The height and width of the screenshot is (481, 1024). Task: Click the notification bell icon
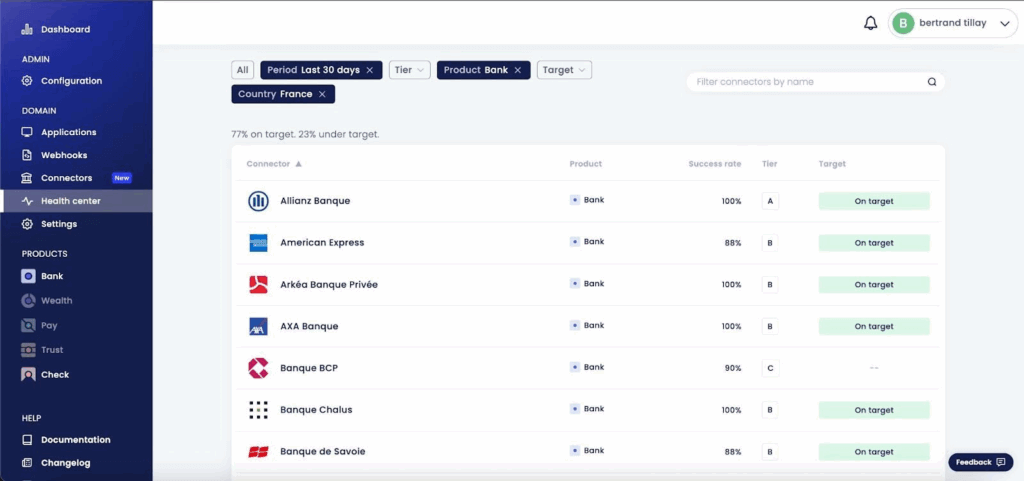coord(870,24)
